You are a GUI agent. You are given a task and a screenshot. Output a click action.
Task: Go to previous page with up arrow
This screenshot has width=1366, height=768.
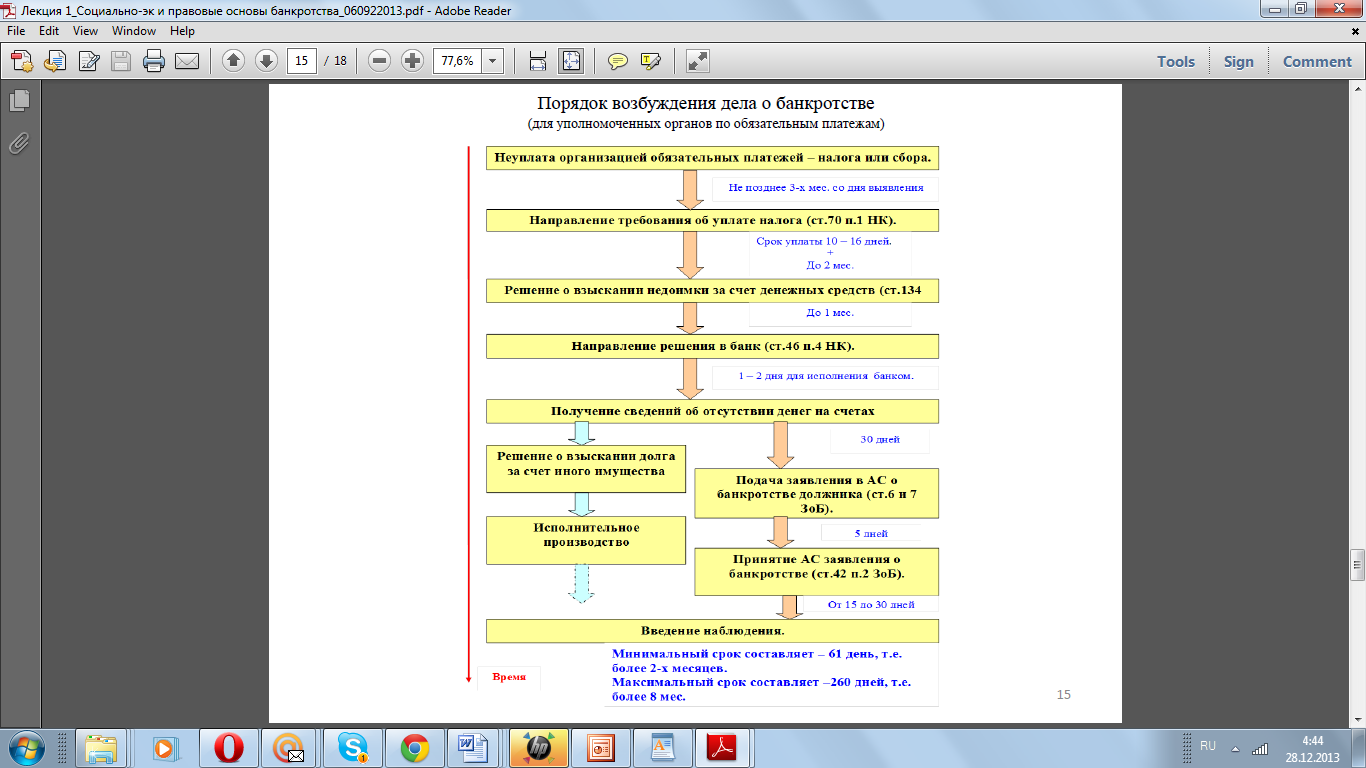coord(233,61)
